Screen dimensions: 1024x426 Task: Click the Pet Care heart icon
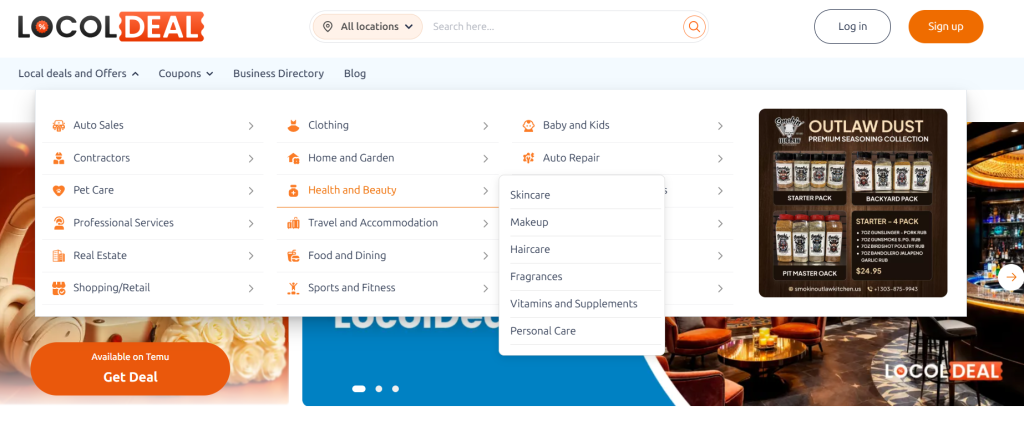(59, 191)
